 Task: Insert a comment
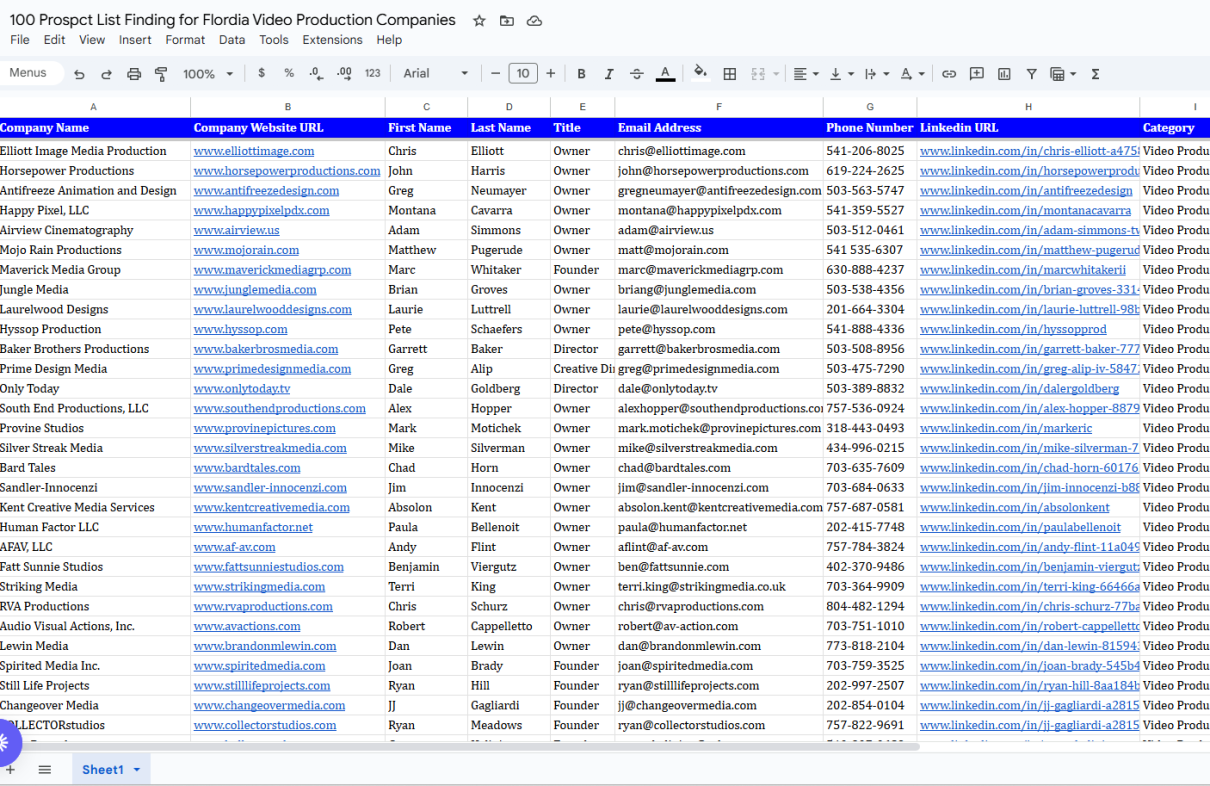click(977, 74)
